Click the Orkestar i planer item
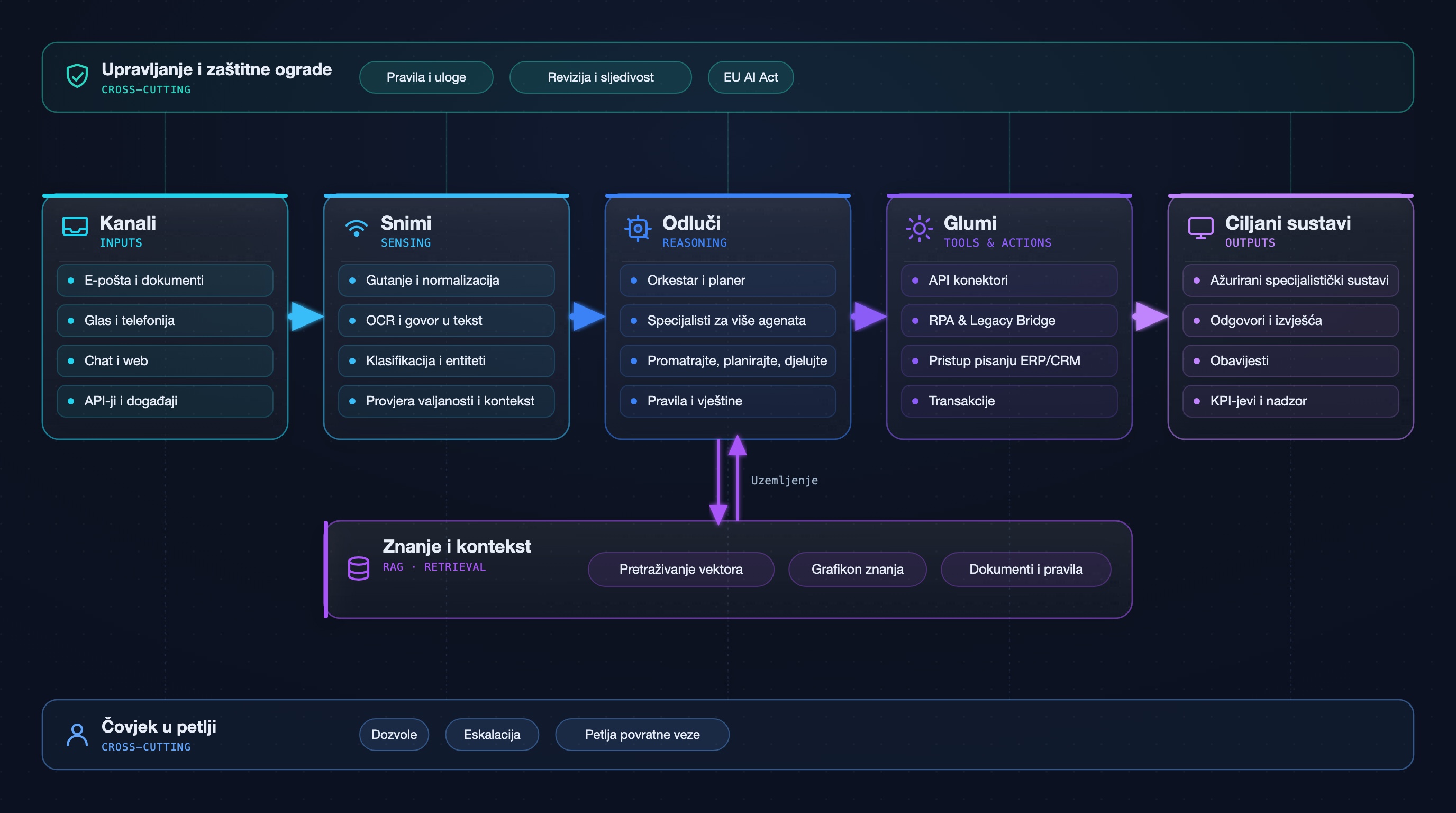1456x813 pixels. 728,280
